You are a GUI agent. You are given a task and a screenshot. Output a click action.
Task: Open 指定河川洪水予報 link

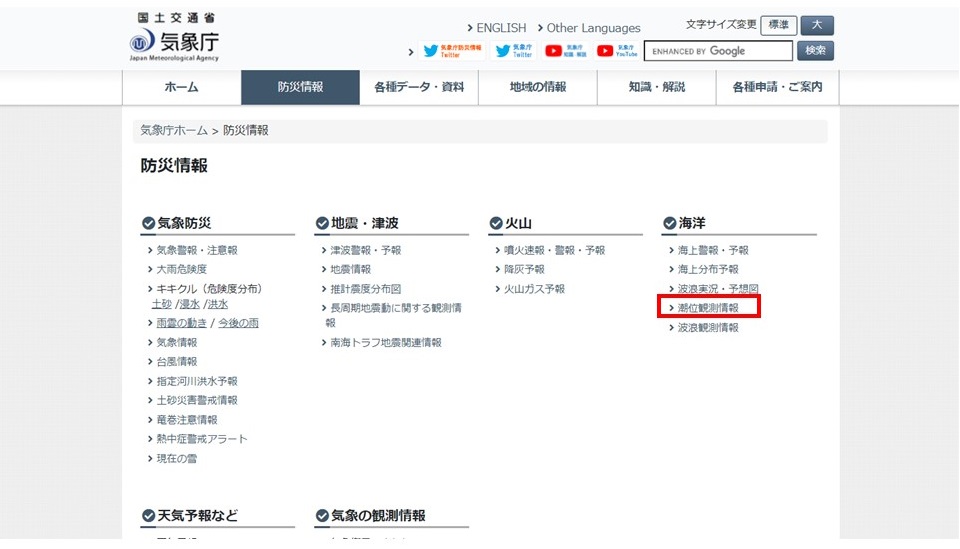point(197,381)
